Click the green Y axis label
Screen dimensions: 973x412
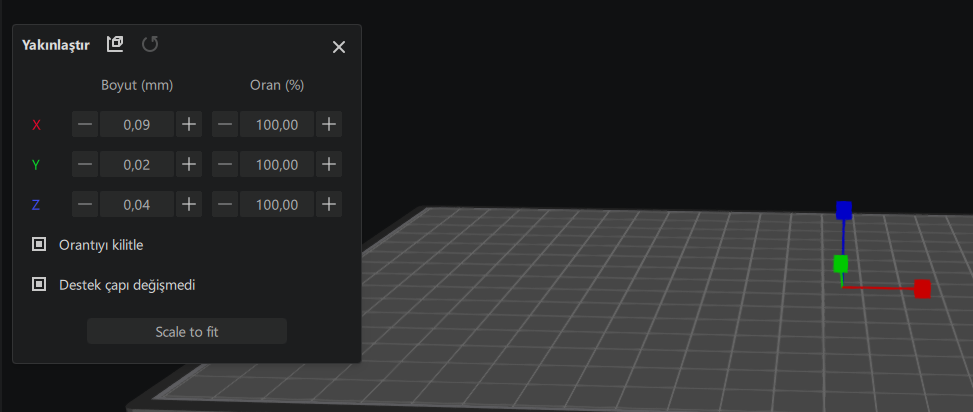(x=36, y=165)
